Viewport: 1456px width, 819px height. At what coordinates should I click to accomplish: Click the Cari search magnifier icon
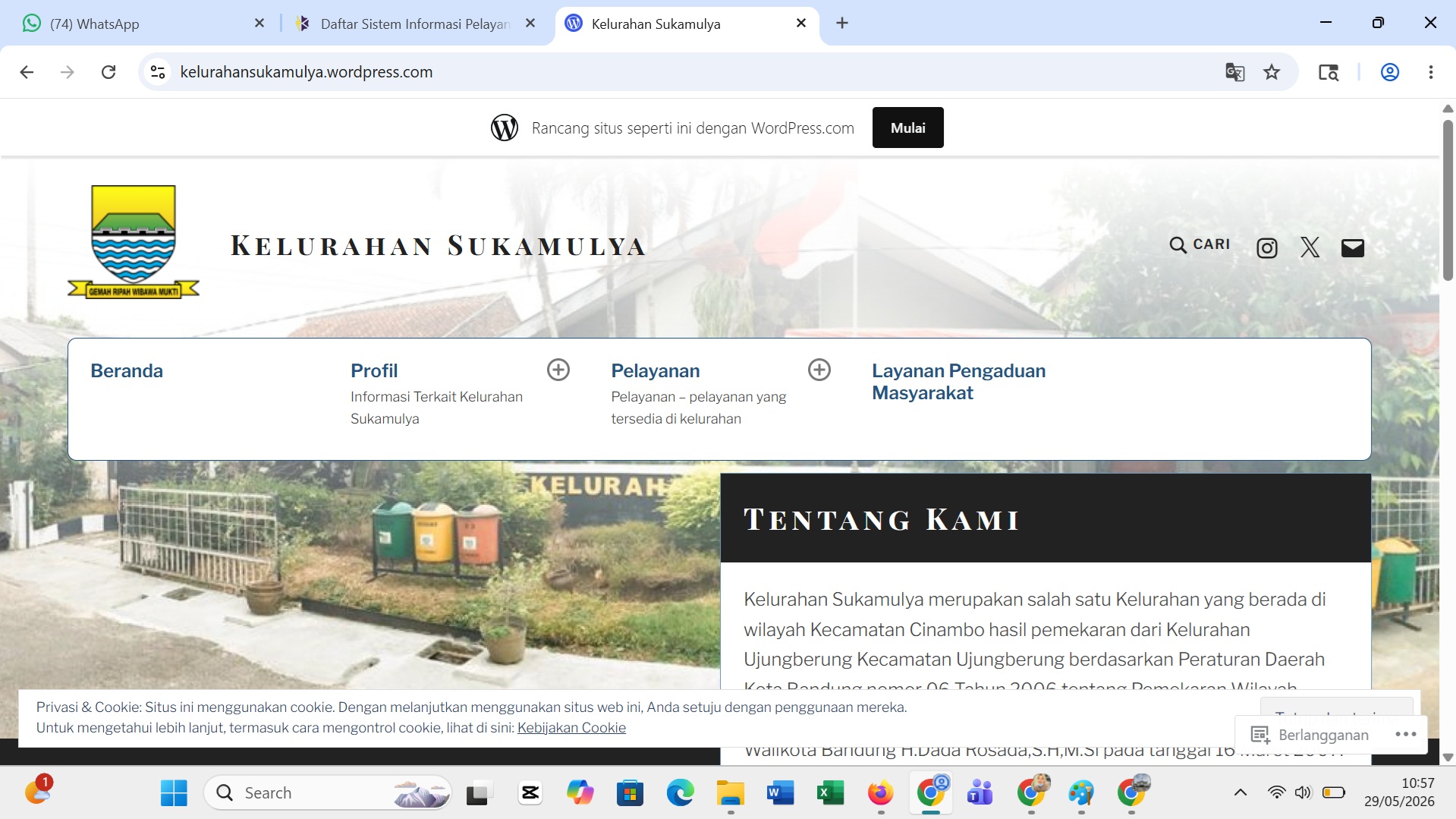[x=1178, y=244]
